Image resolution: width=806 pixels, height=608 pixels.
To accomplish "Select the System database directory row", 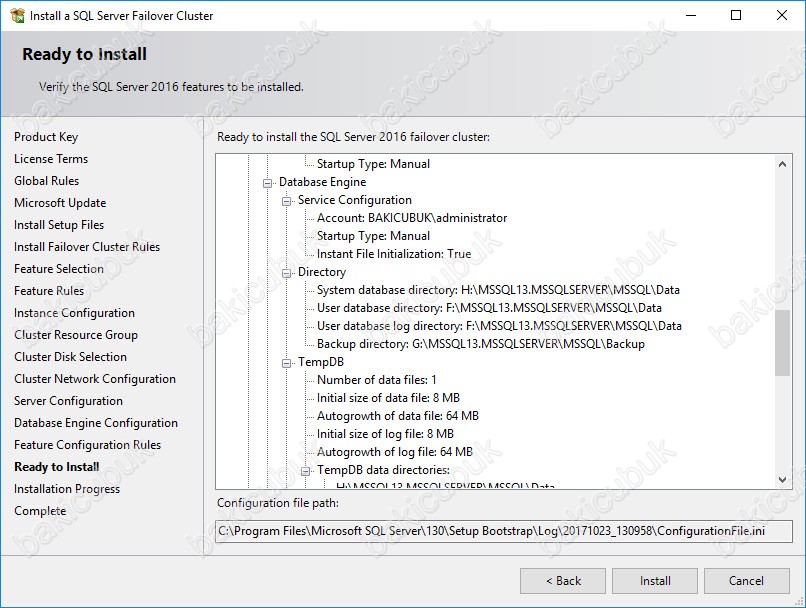I will coord(498,290).
